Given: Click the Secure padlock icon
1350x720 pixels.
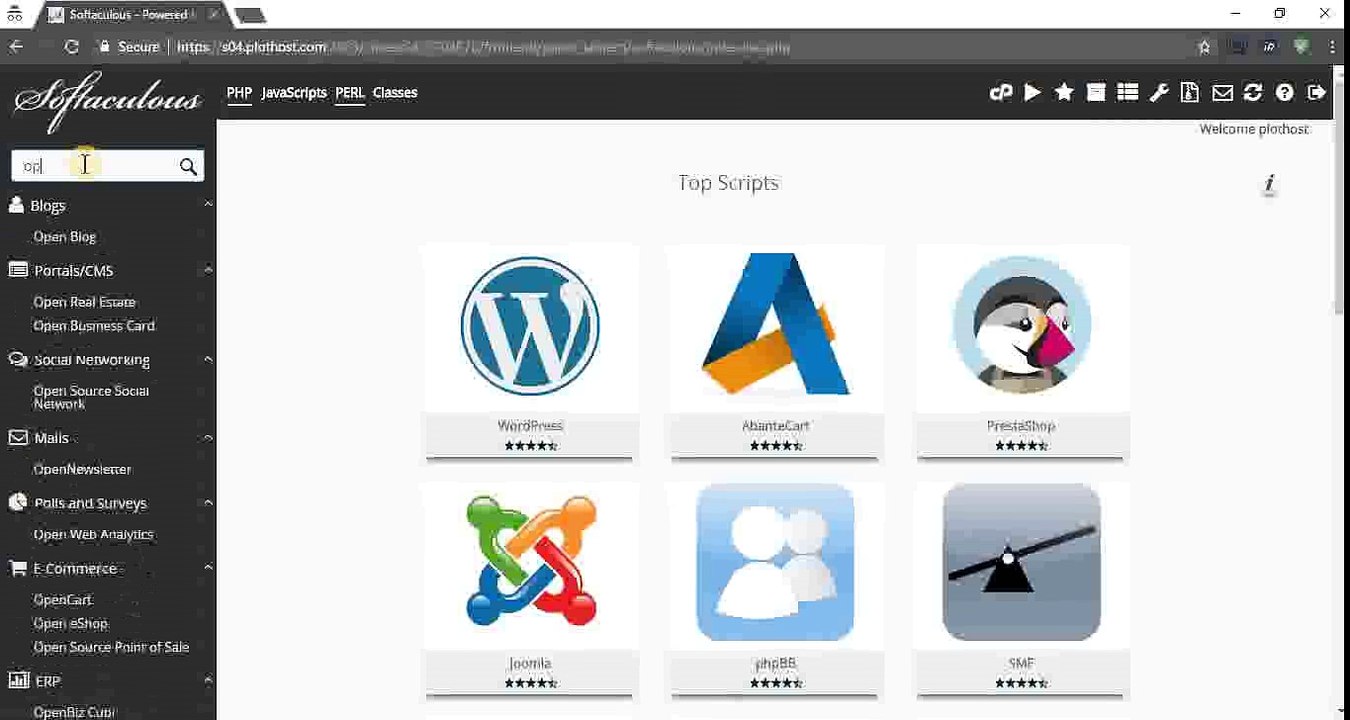Looking at the screenshot, I should [103, 46].
